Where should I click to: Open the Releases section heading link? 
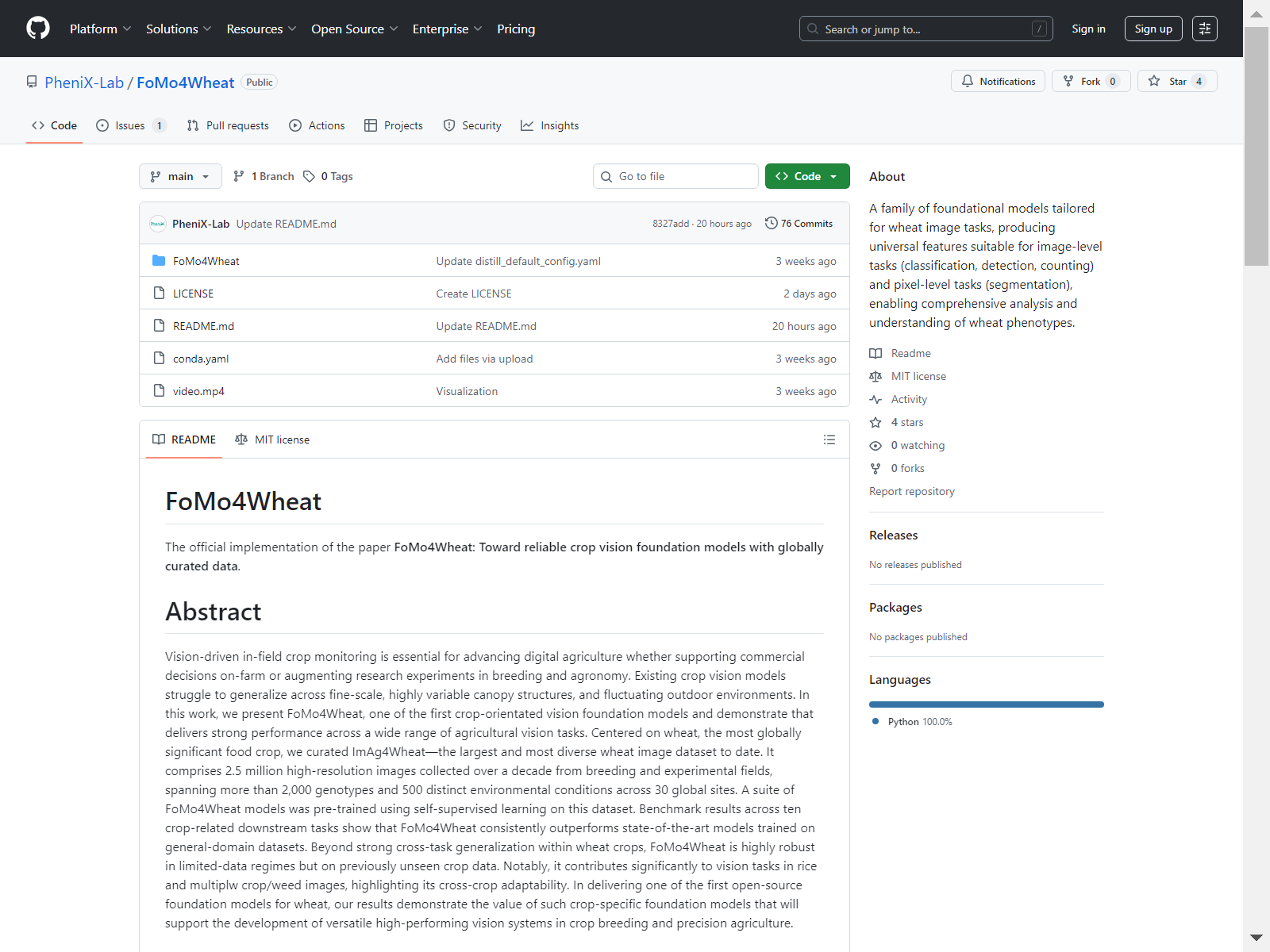893,535
